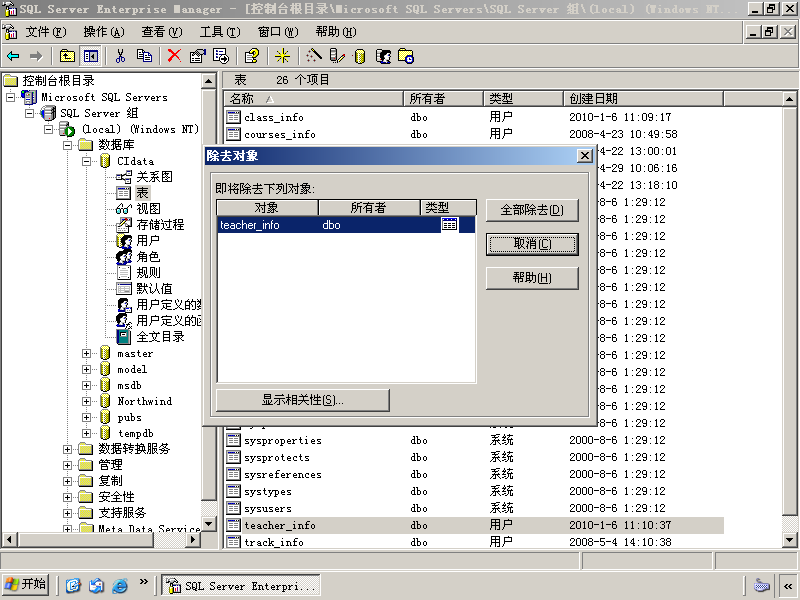This screenshot has width=800, height=600.
Task: Click the 全部除去(D) drop all button
Action: pos(532,210)
